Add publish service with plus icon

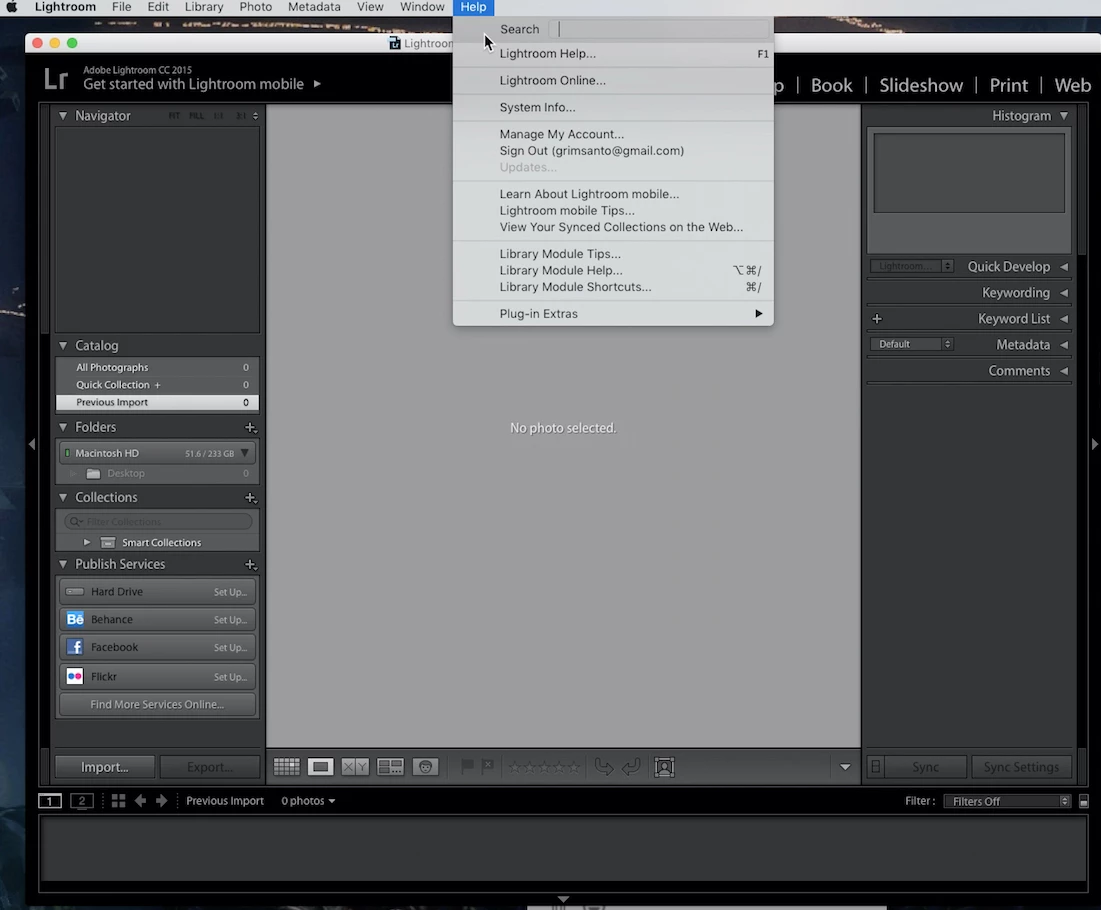coord(250,565)
